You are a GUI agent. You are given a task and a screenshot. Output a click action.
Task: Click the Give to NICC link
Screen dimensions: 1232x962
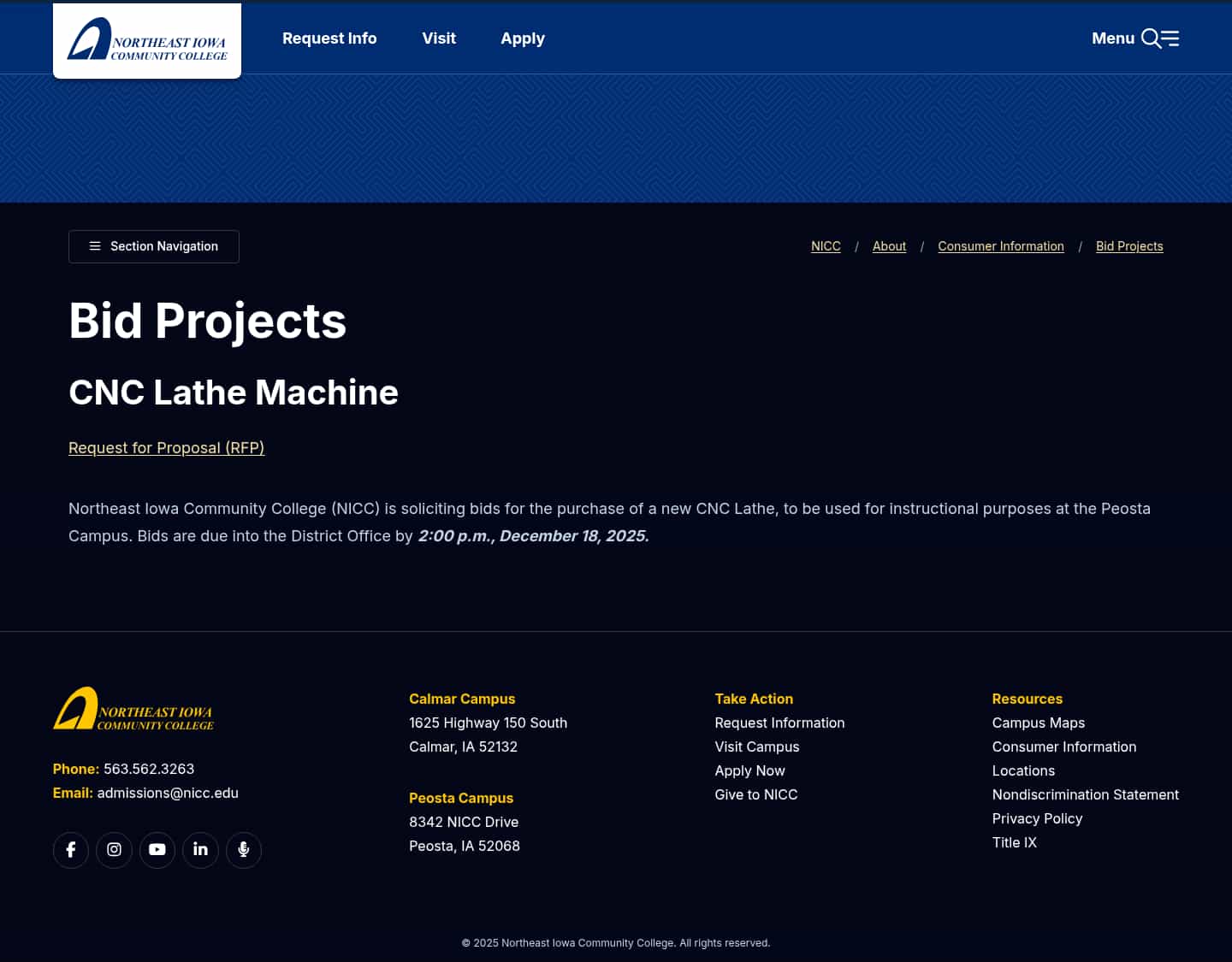pos(755,794)
